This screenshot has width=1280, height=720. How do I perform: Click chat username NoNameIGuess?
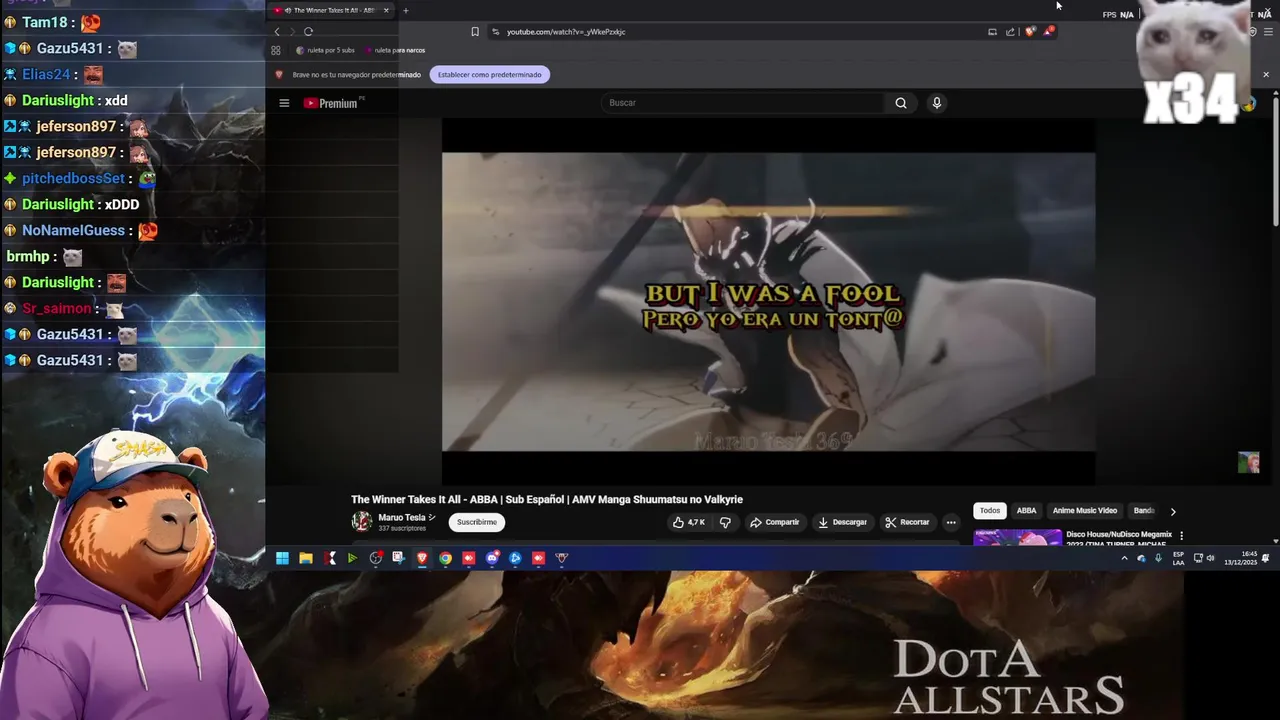(x=73, y=230)
